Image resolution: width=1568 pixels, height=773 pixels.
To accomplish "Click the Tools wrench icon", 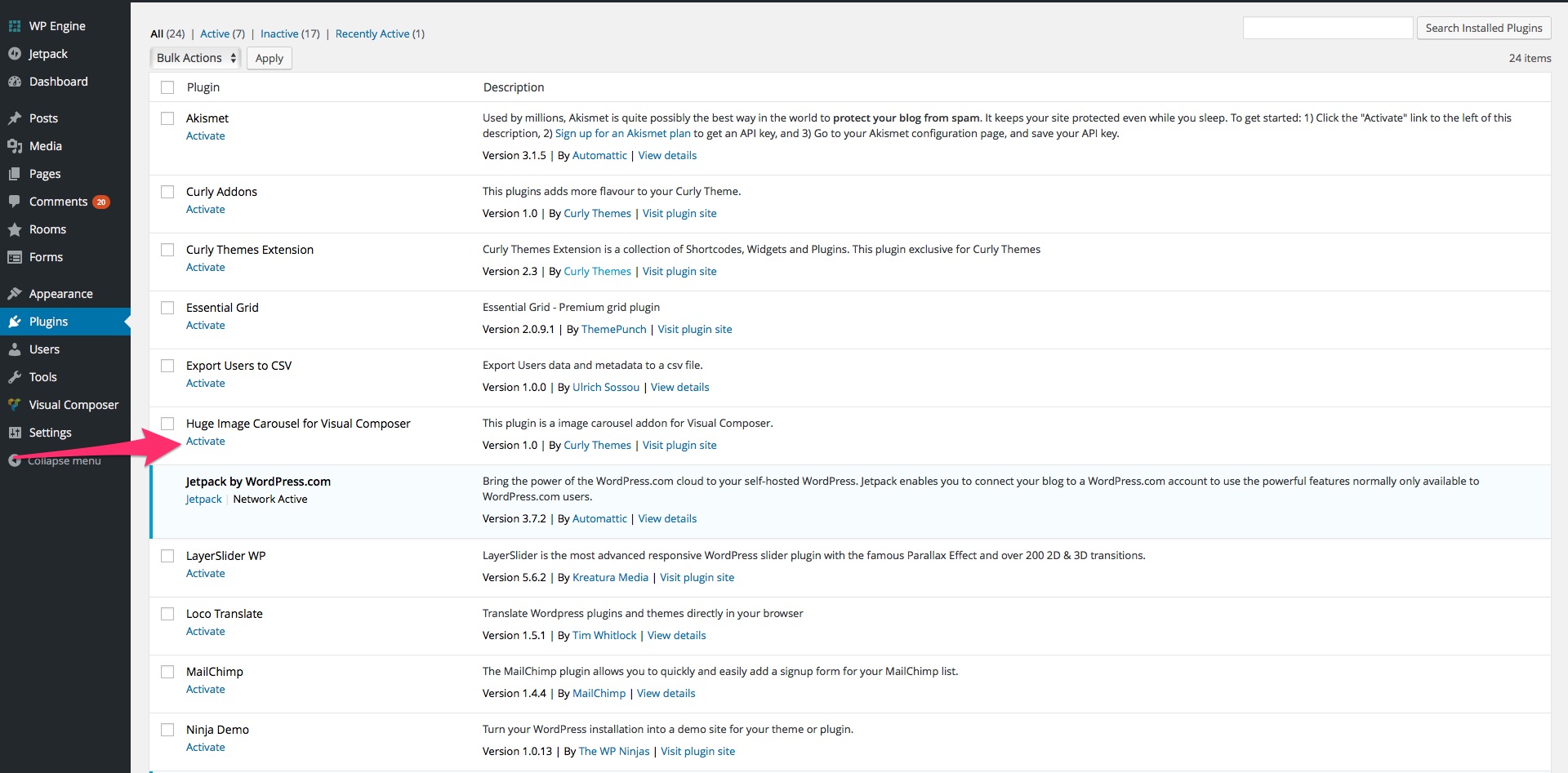I will pyautogui.click(x=14, y=377).
